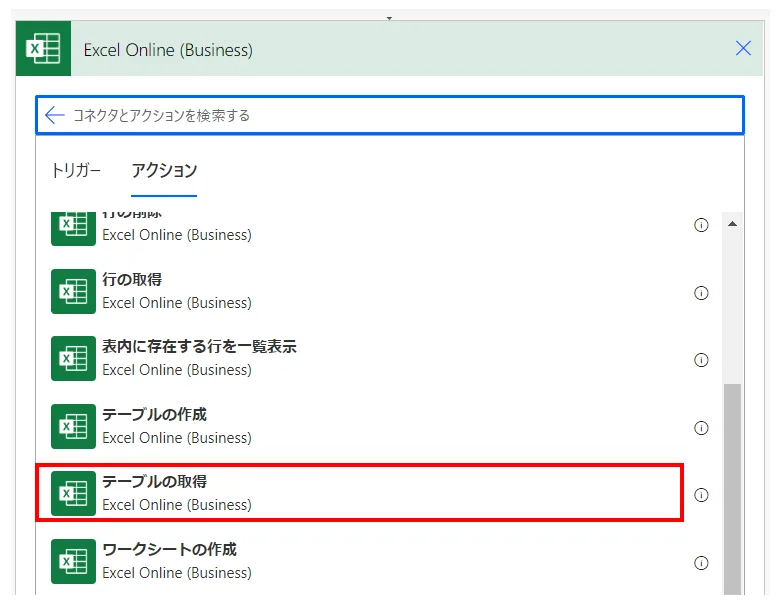Click the Excel Online (Business) header title

(168, 50)
